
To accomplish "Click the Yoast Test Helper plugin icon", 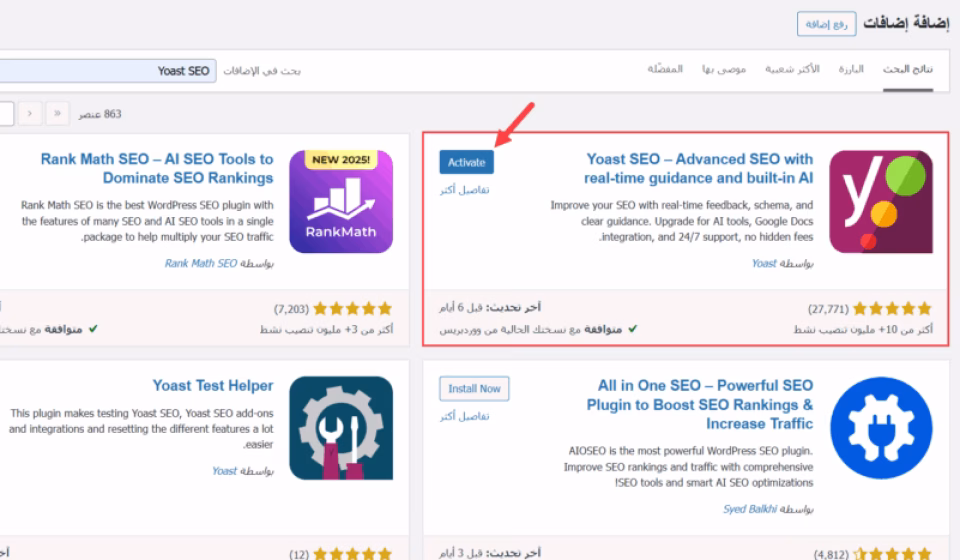I will click(x=340, y=428).
